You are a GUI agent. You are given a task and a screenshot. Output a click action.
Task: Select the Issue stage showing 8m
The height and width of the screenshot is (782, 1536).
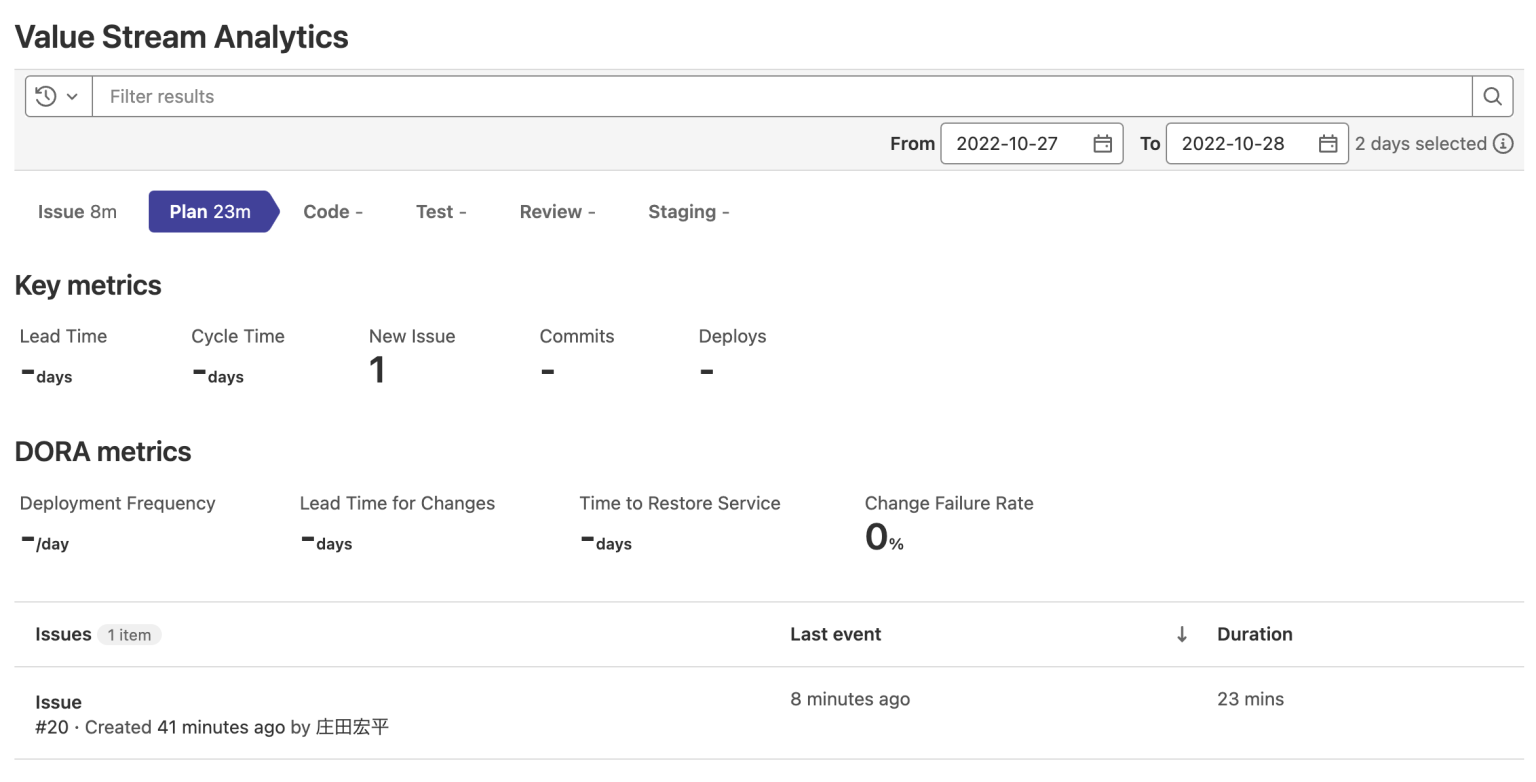77,211
